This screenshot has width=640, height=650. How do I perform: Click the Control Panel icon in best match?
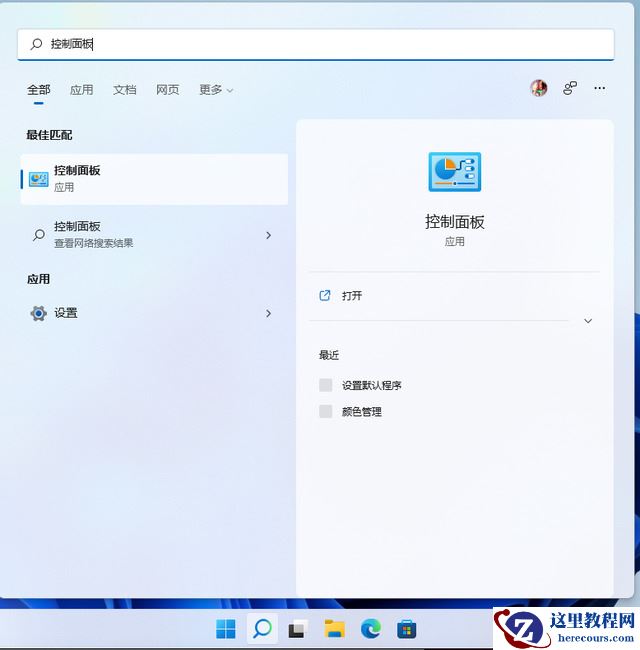coord(39,179)
